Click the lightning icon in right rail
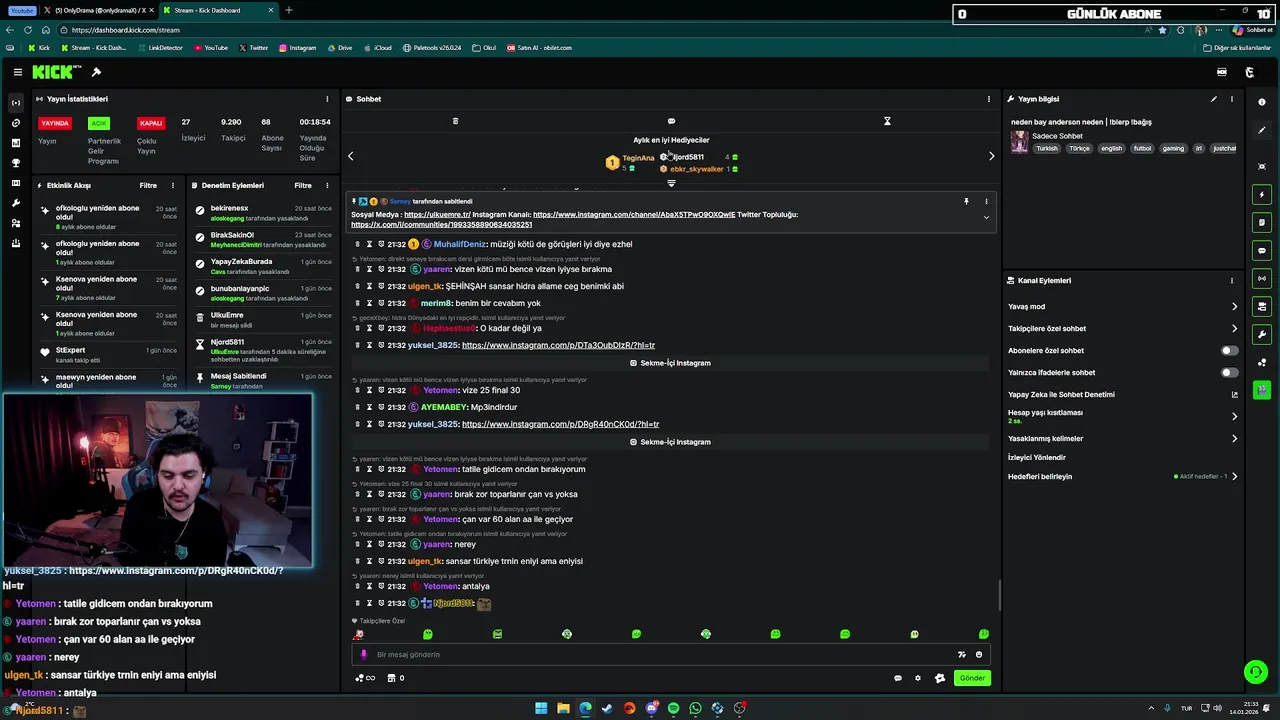The height and width of the screenshot is (720, 1280). coord(1262,194)
